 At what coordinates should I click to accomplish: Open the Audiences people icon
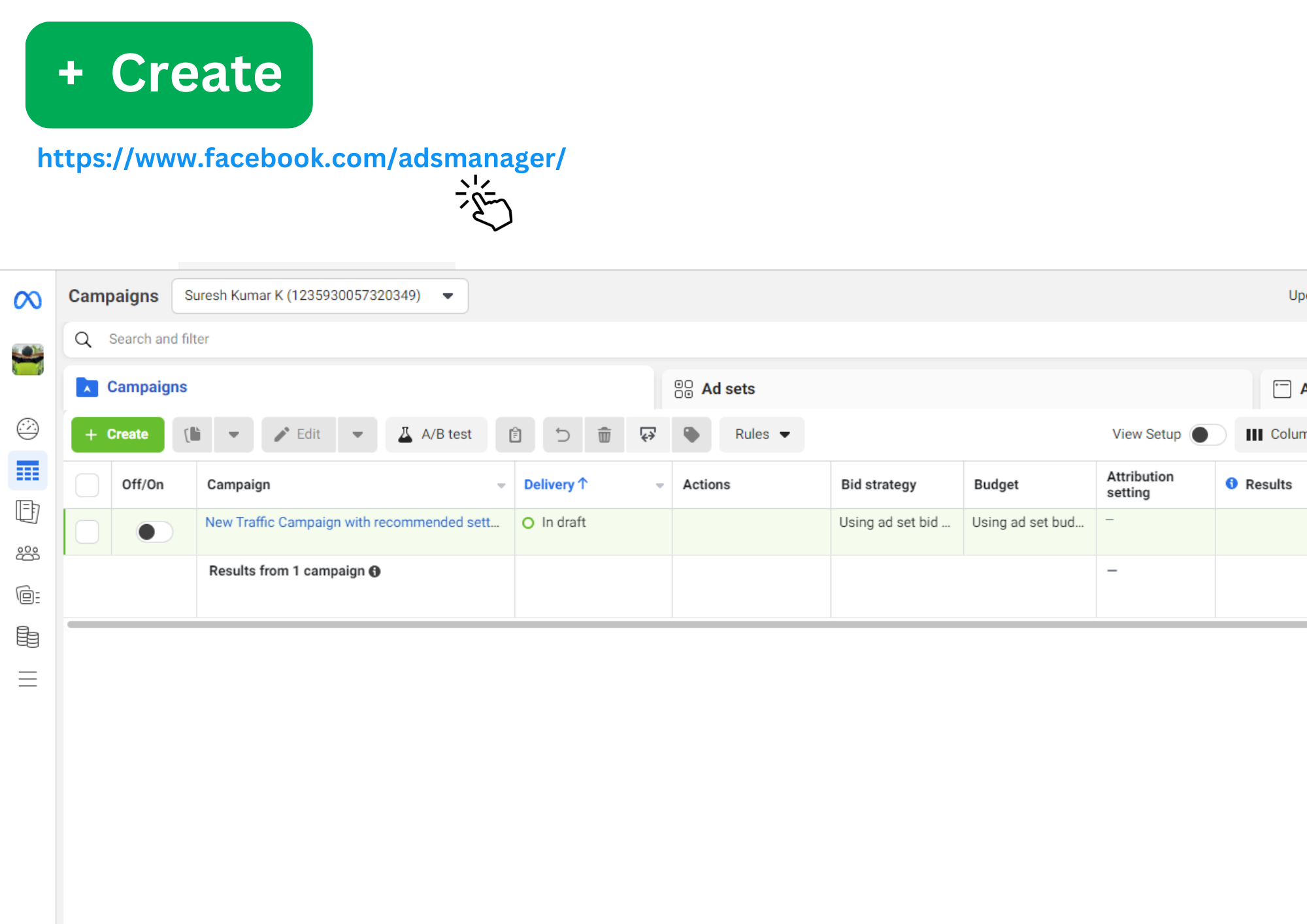tap(27, 553)
